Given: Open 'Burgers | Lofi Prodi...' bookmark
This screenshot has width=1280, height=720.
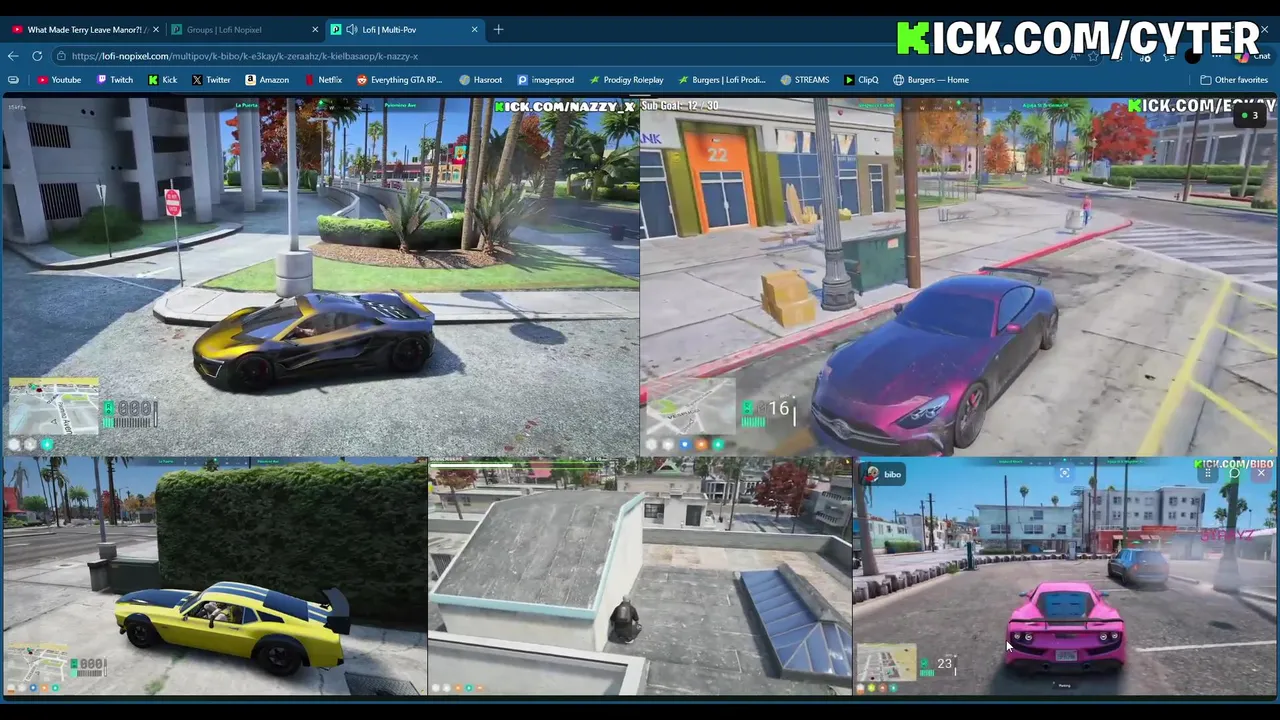Looking at the screenshot, I should (721, 80).
